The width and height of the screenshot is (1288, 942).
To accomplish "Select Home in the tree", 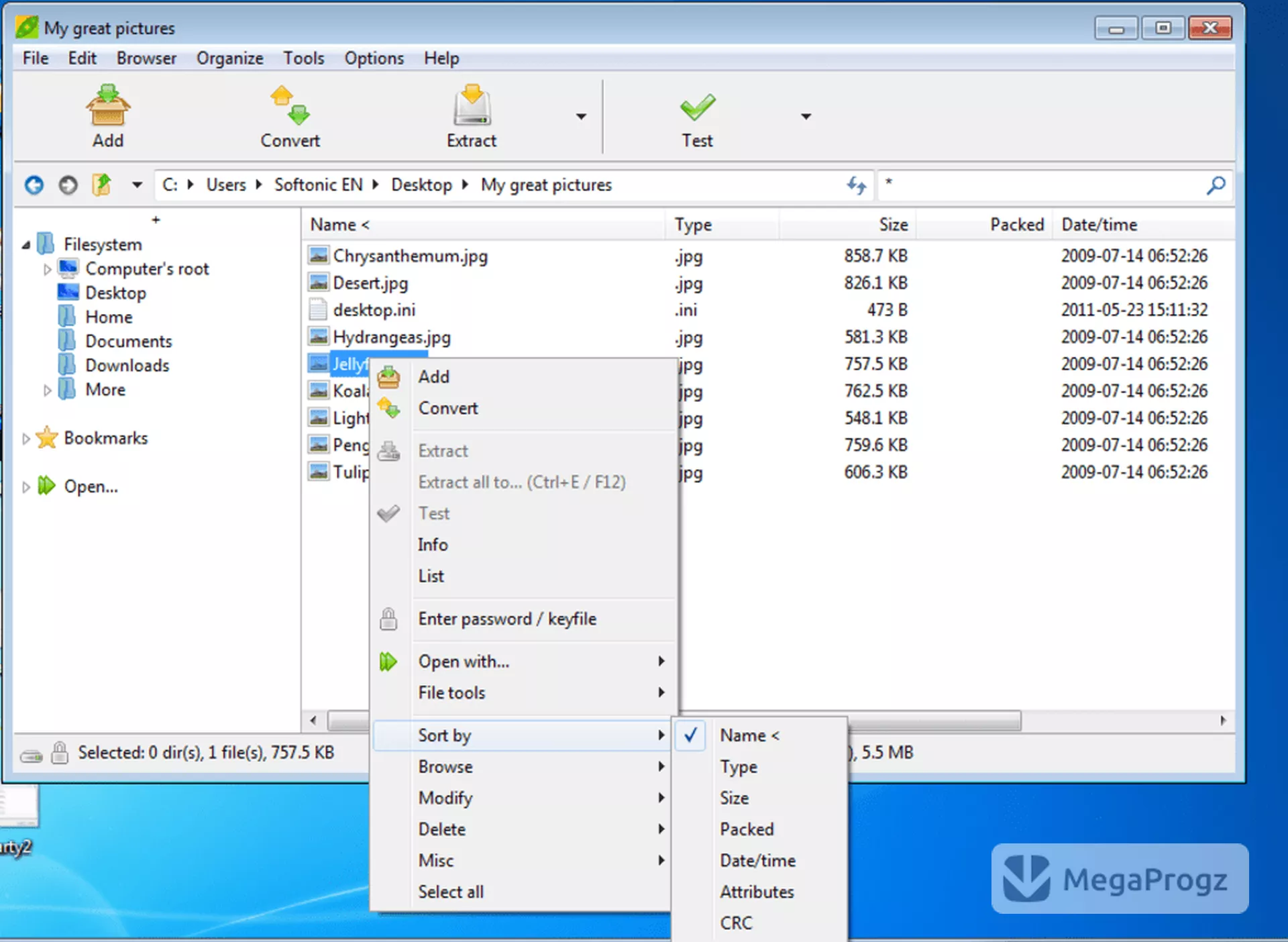I will (109, 317).
